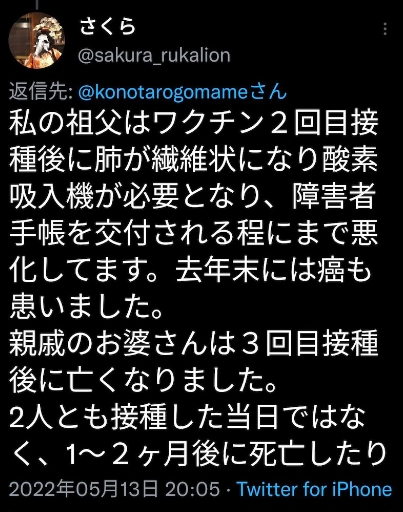Open さくら's profile avatar picture

point(36,40)
